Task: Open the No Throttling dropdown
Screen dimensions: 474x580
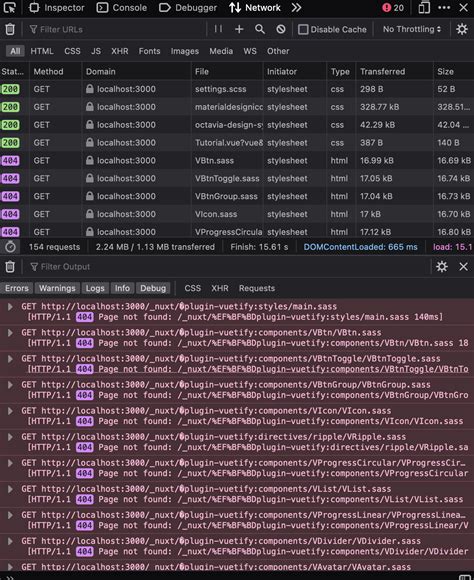Action: click(412, 29)
